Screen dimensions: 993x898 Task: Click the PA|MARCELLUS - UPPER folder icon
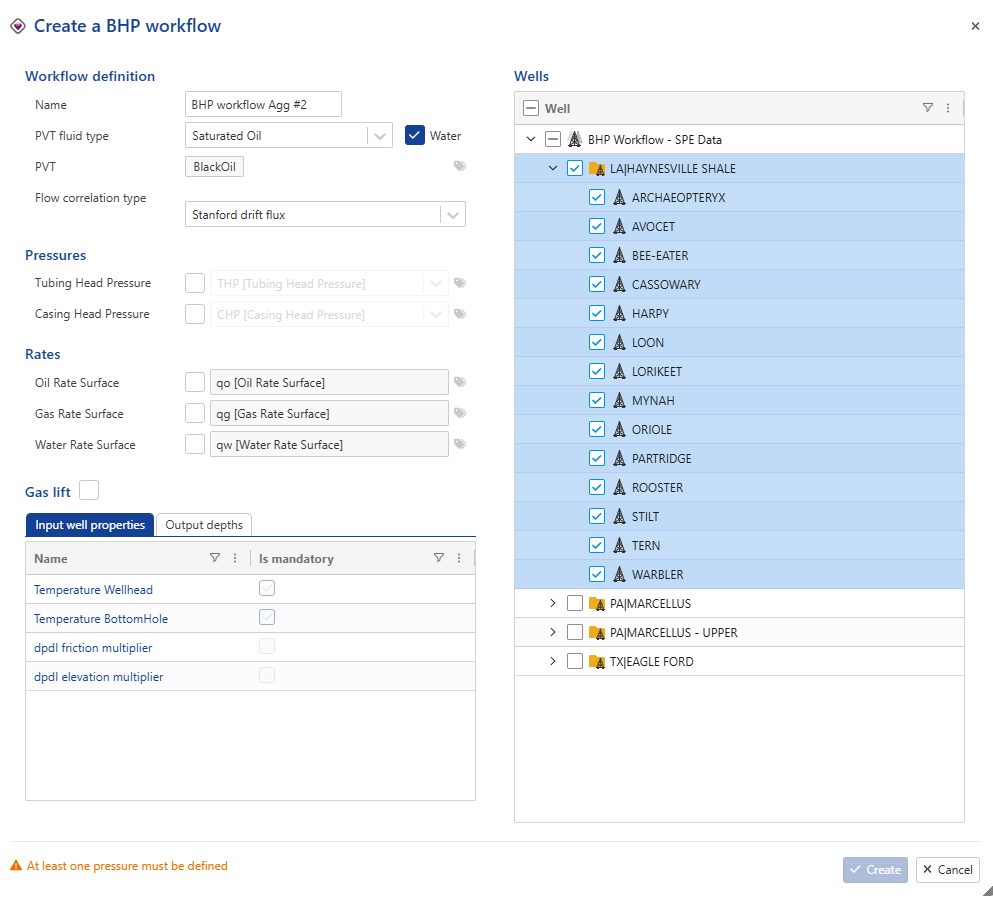pyautogui.click(x=597, y=633)
